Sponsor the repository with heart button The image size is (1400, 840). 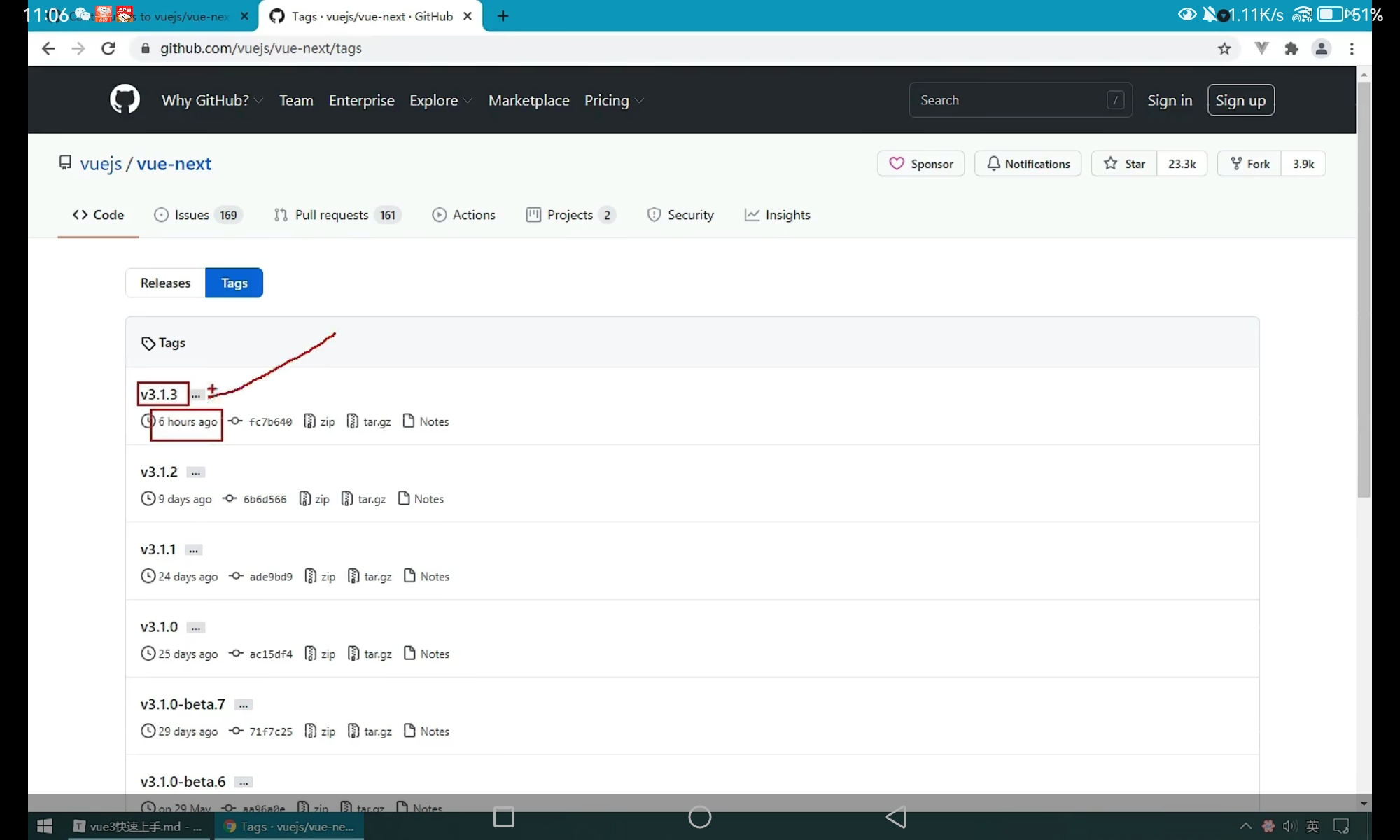click(x=920, y=164)
